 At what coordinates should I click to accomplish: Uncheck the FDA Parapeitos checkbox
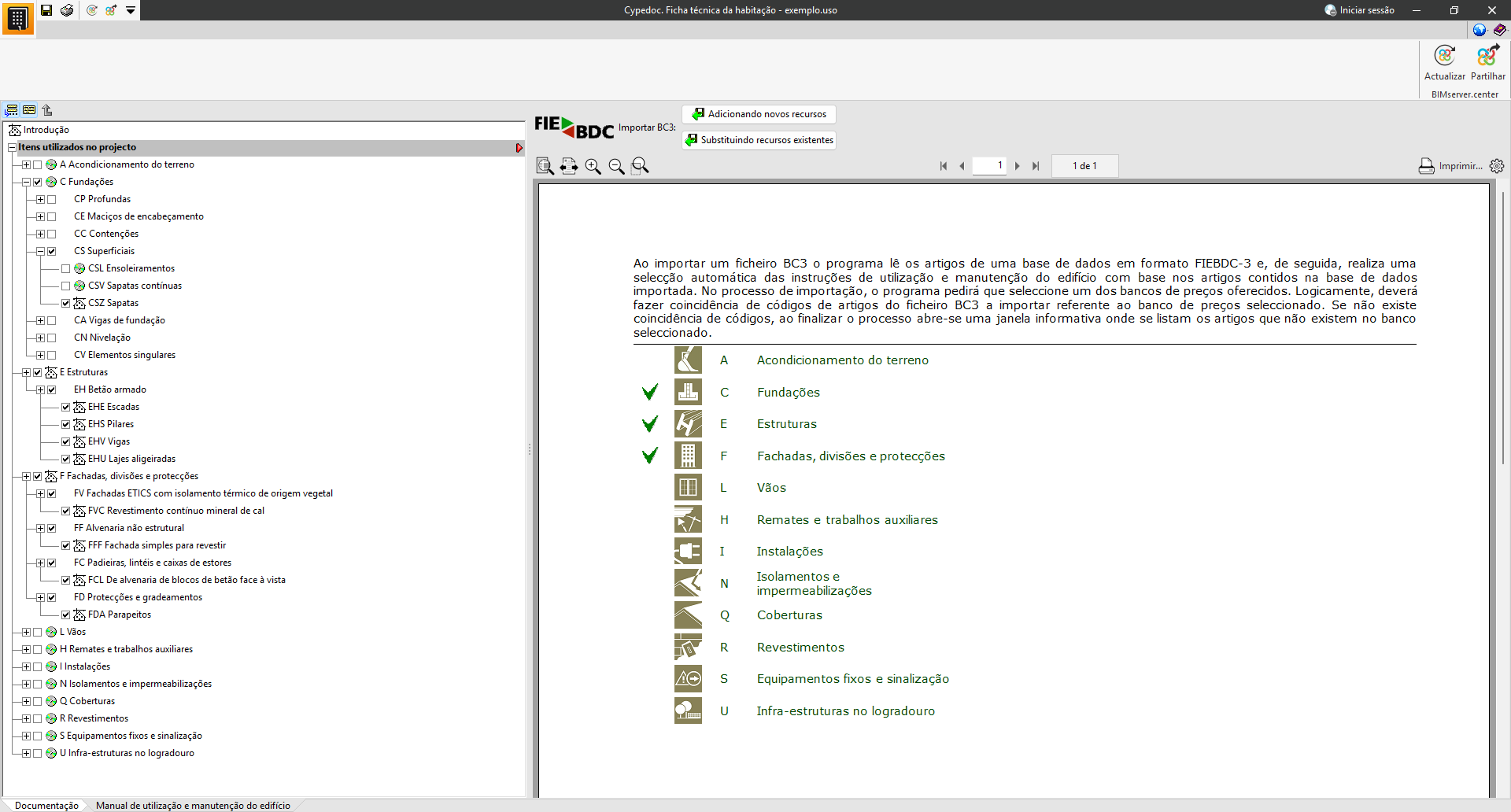click(66, 615)
